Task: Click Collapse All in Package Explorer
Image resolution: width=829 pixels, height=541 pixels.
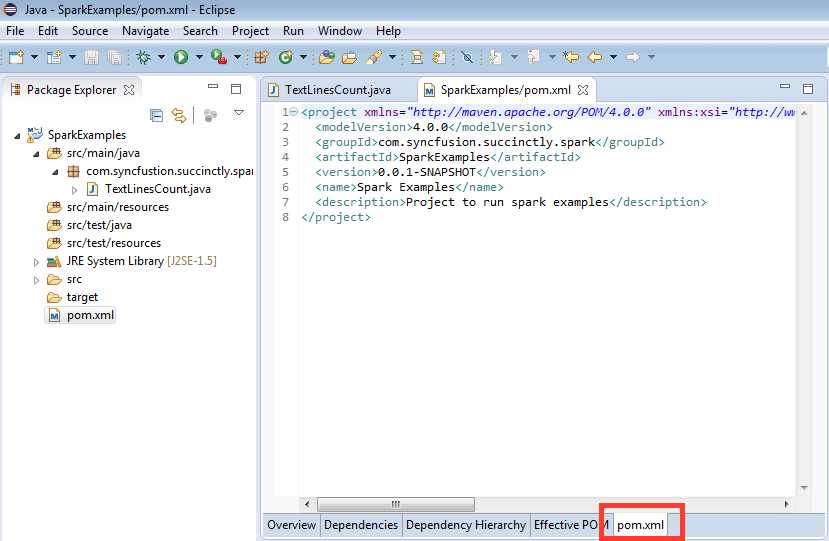Action: [x=156, y=115]
